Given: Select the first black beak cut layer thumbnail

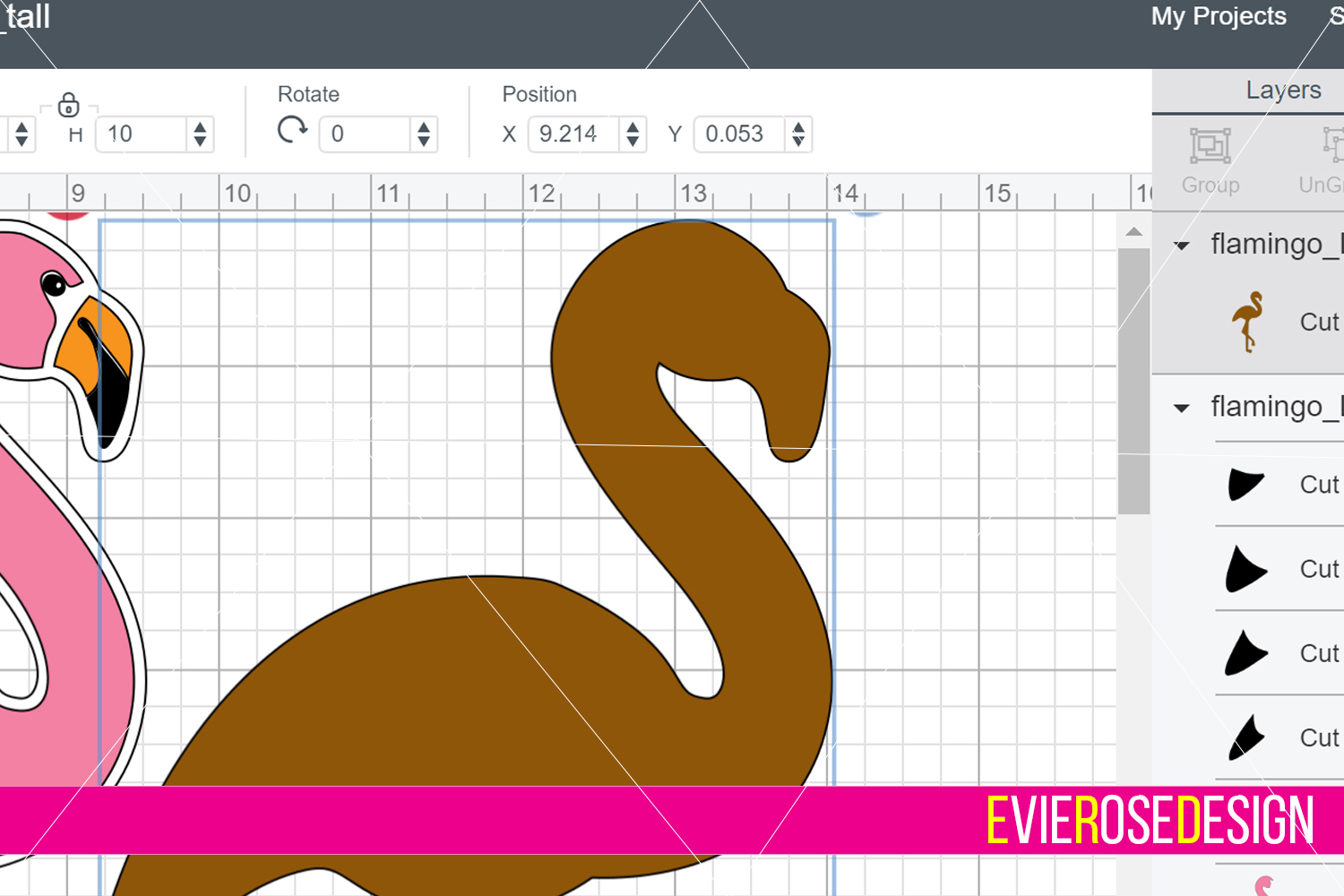Looking at the screenshot, I should 1245,484.
